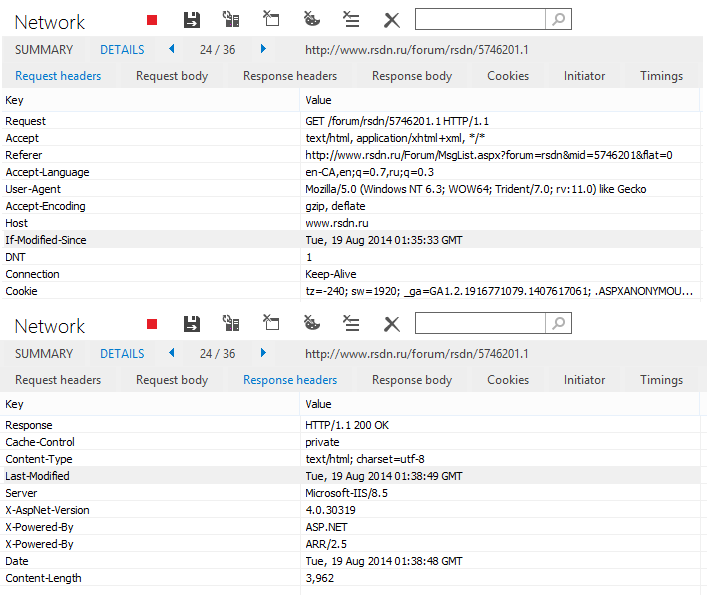Select the X-AspNet-Version header row
The height and width of the screenshot is (603, 710).
351,510
